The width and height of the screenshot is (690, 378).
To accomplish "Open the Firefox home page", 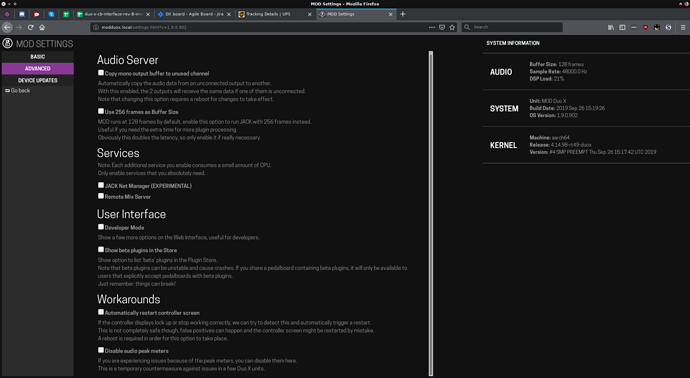I will tap(42, 27).
